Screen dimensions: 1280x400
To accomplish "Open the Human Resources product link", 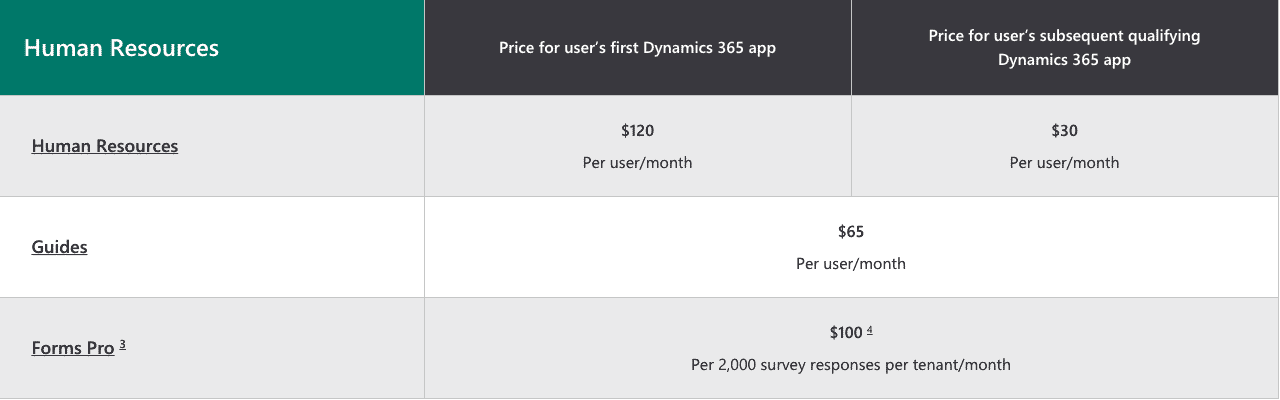I will 105,146.
